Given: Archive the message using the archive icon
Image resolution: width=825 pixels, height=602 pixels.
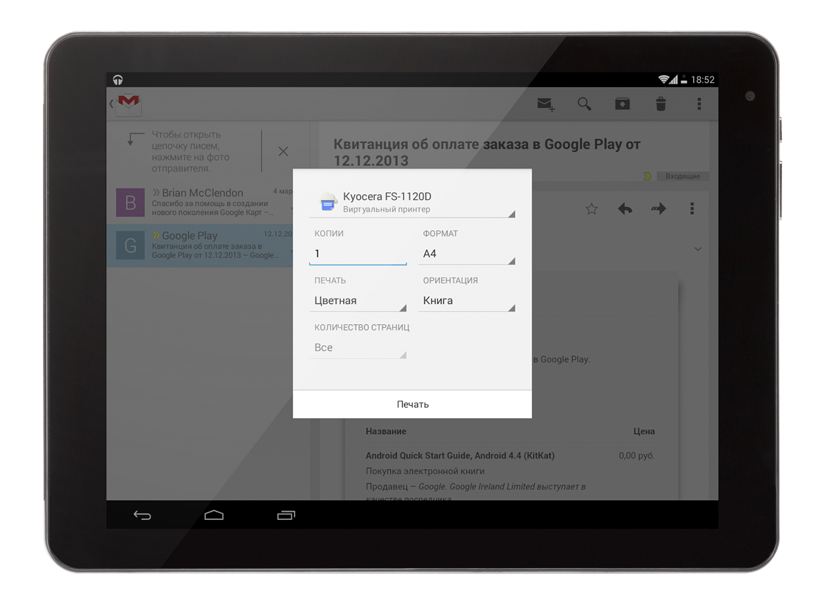Looking at the screenshot, I should tap(622, 104).
